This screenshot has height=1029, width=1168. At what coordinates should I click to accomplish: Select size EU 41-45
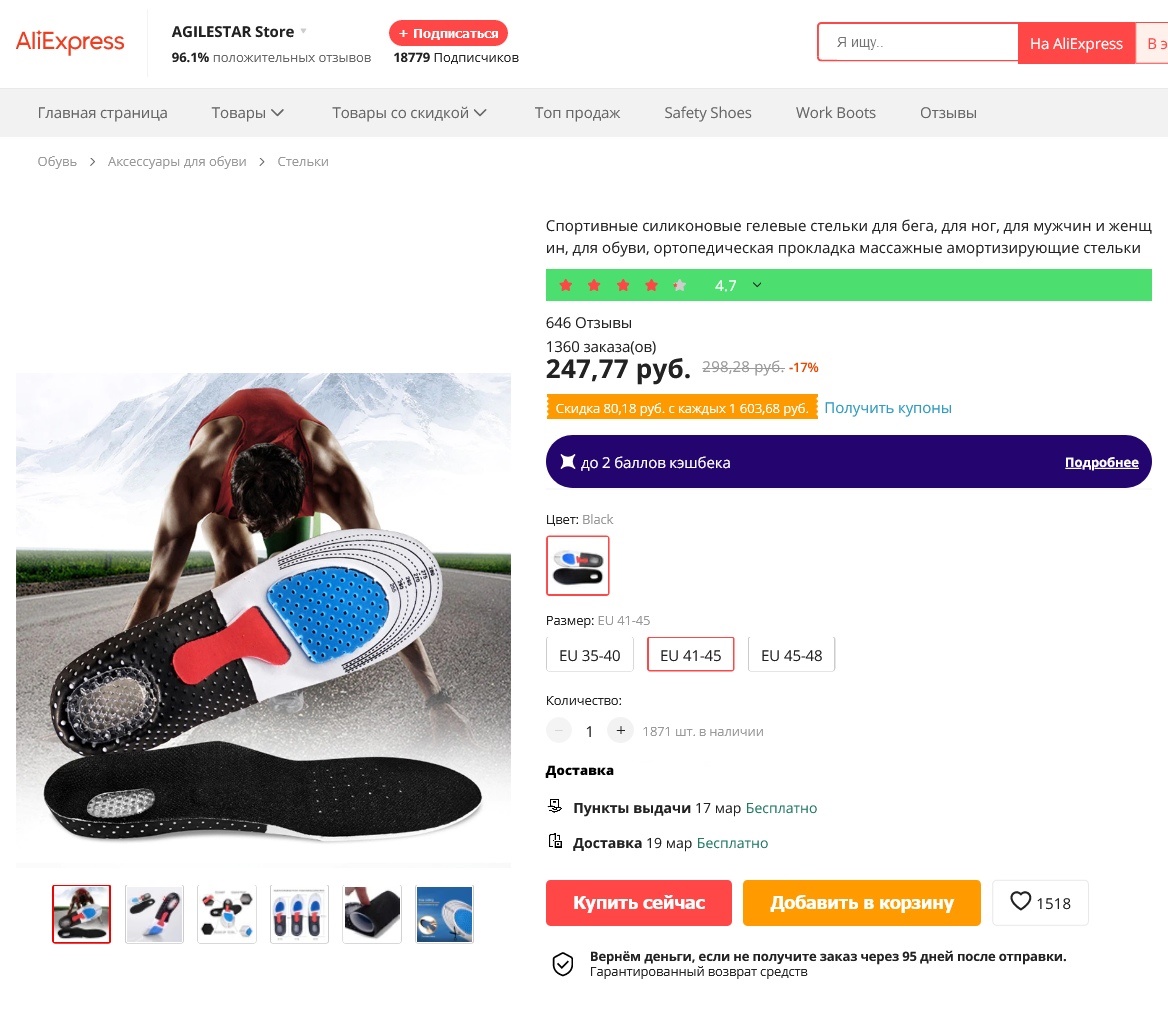pyautogui.click(x=690, y=656)
